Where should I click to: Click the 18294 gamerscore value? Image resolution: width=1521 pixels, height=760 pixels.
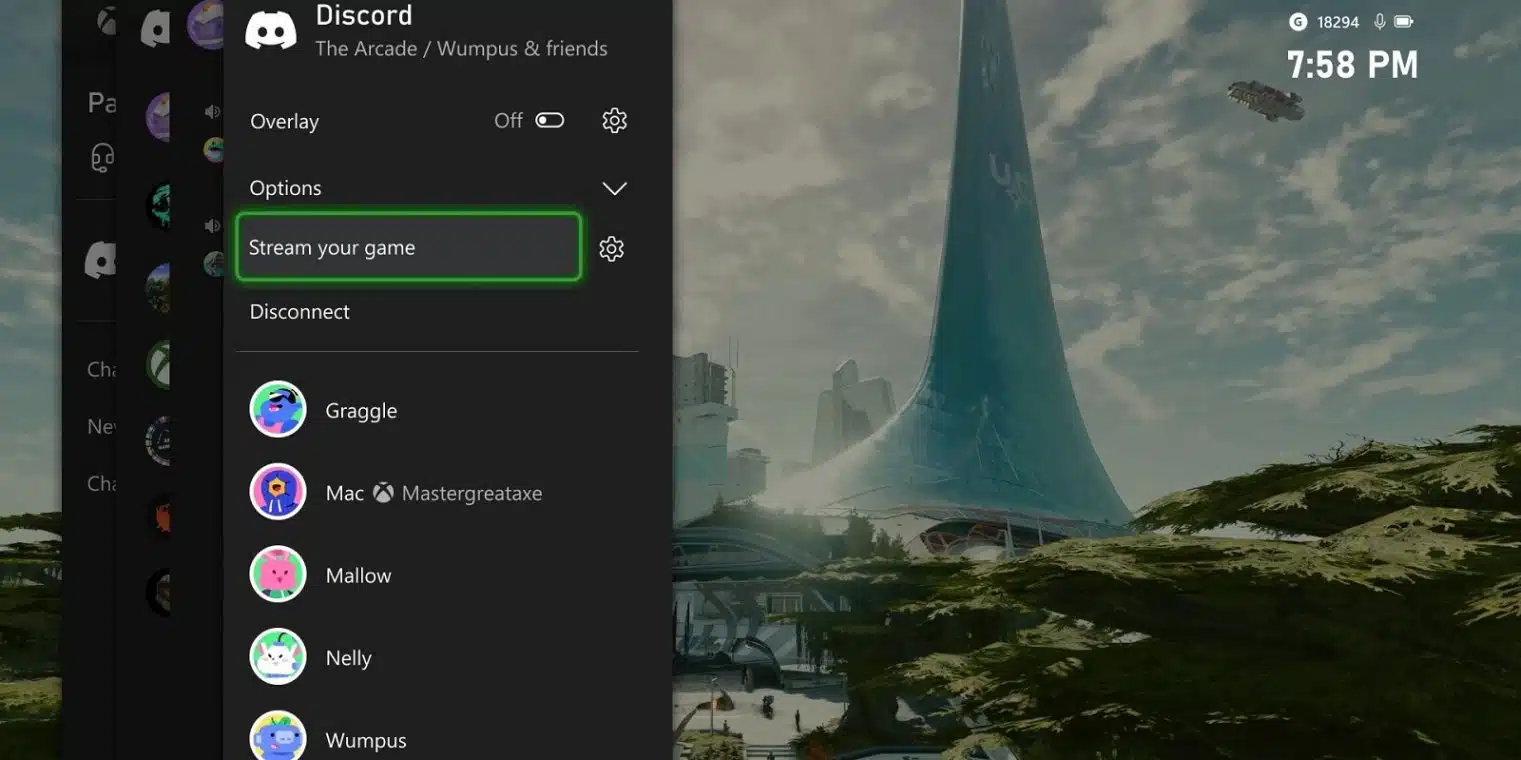pyautogui.click(x=1338, y=22)
